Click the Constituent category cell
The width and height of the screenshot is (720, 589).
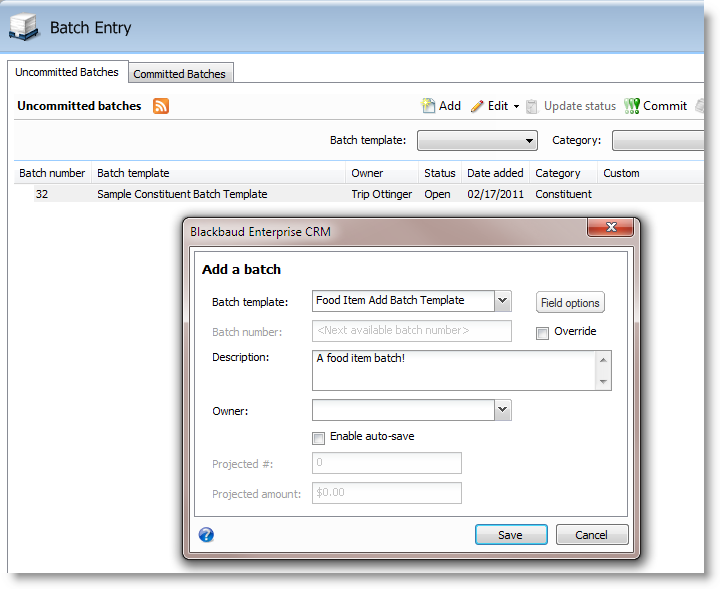click(563, 194)
